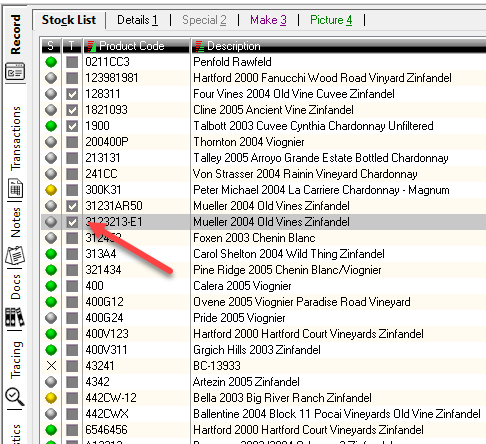Sort by Product Code column header
The height and width of the screenshot is (444, 486).
pyautogui.click(x=137, y=46)
